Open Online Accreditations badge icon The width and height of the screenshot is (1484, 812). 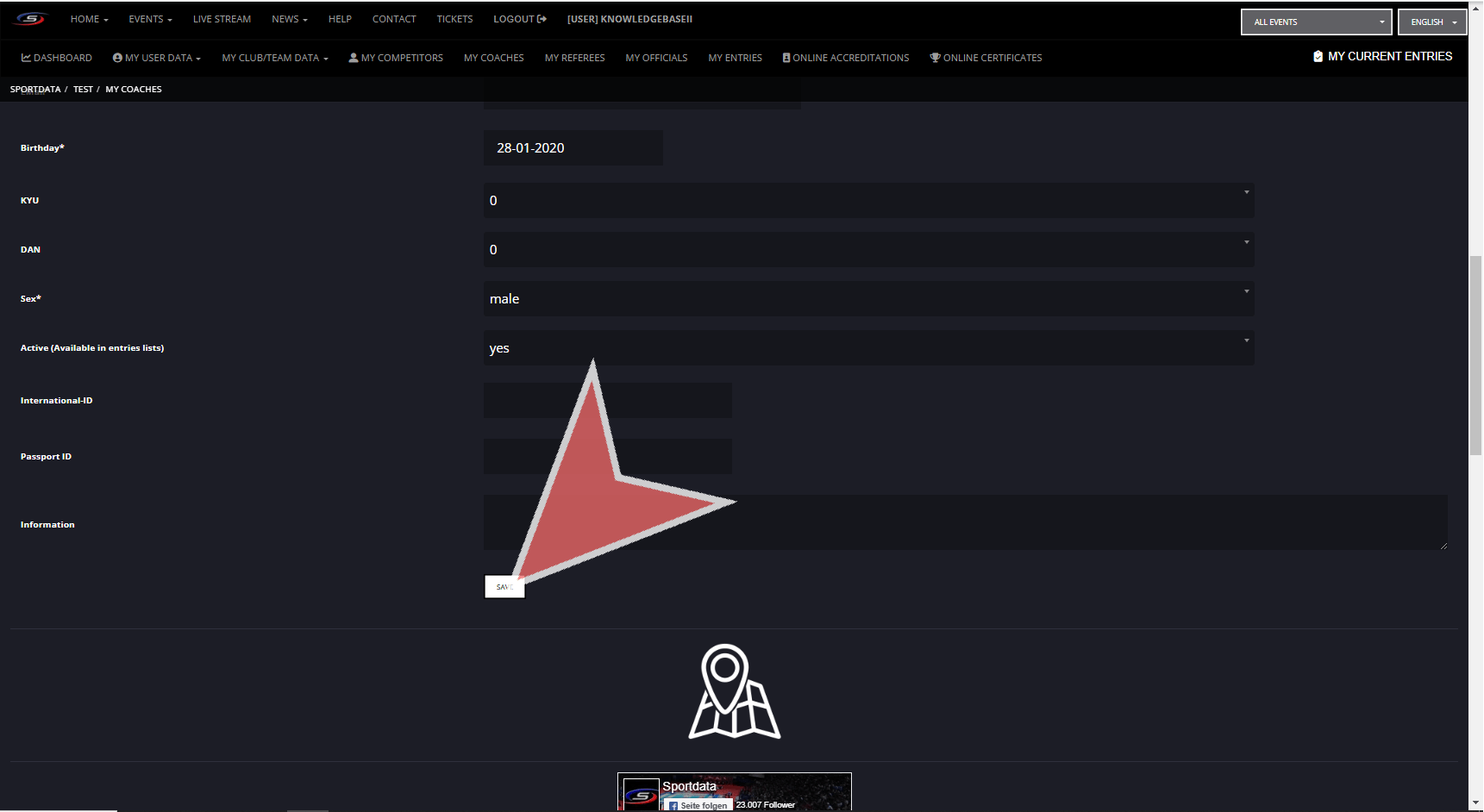pyautogui.click(x=786, y=58)
